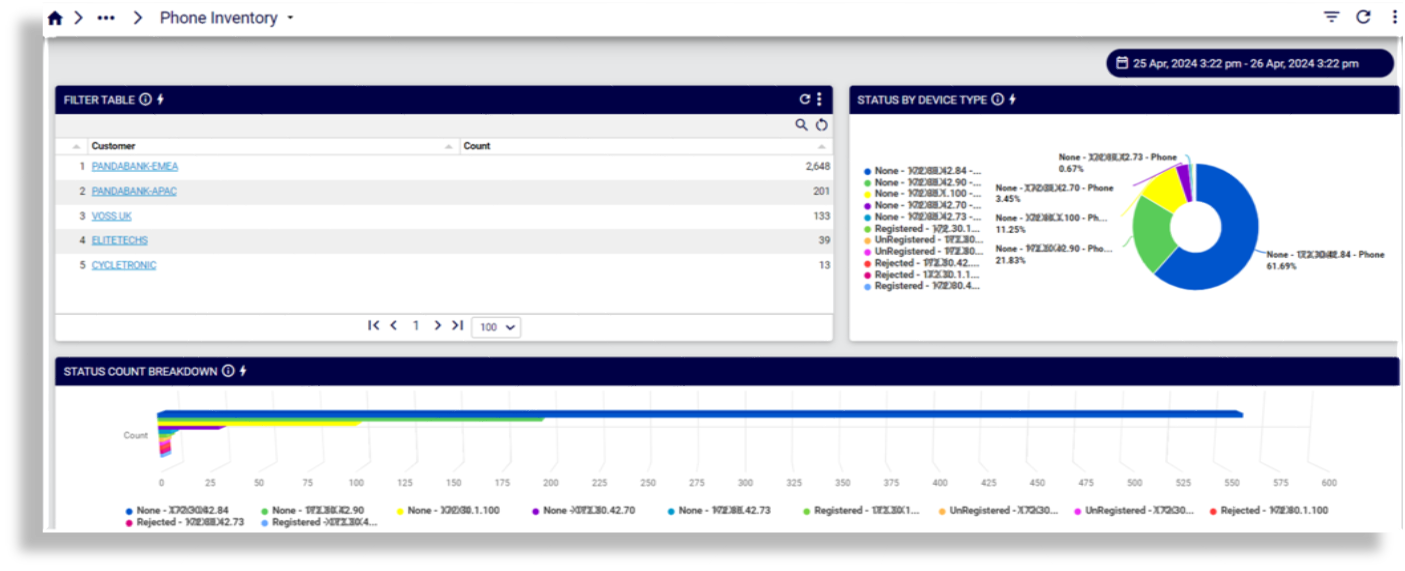This screenshot has height=571, width=1405.
Task: Click the calendar icon in the date range
Action: click(1122, 63)
